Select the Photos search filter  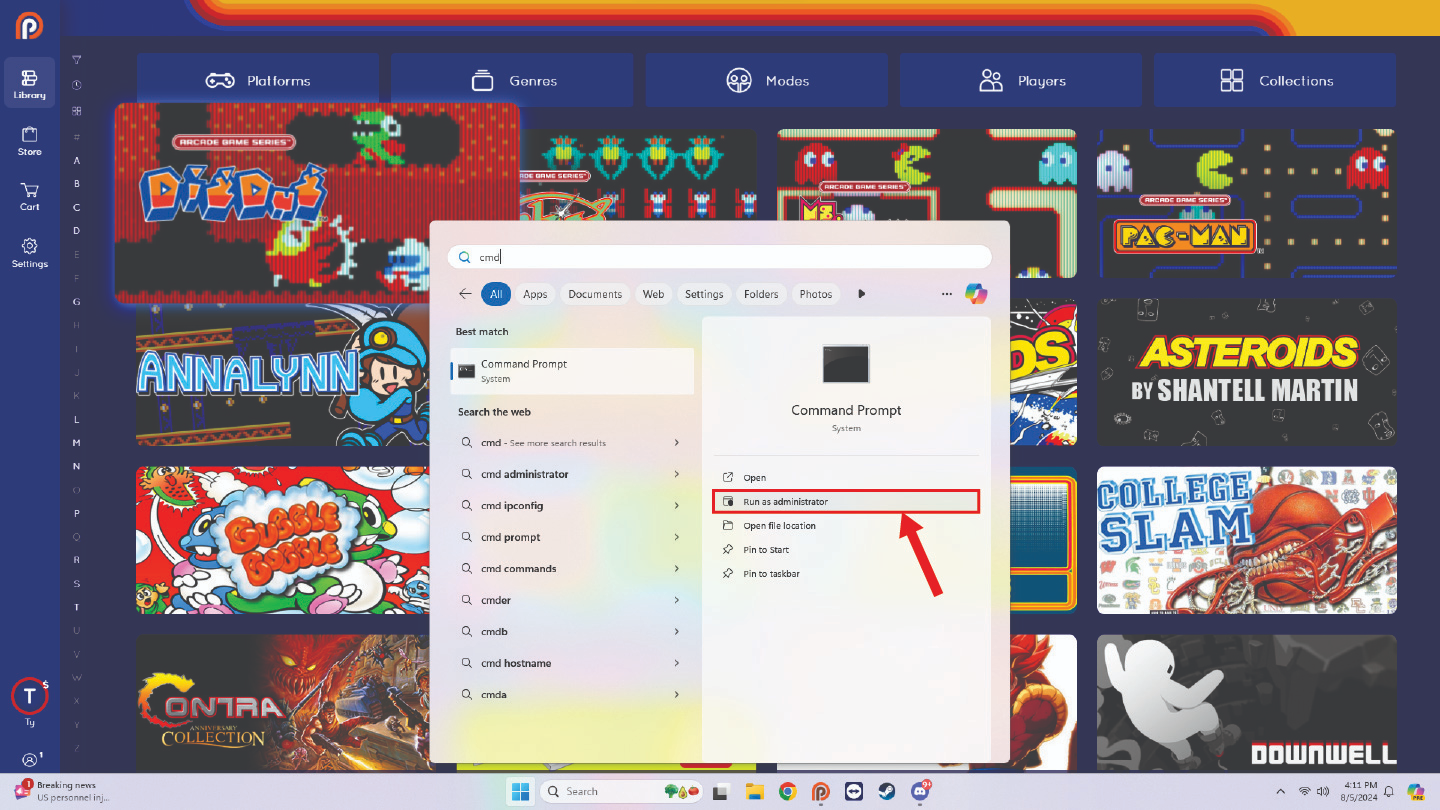pos(816,294)
